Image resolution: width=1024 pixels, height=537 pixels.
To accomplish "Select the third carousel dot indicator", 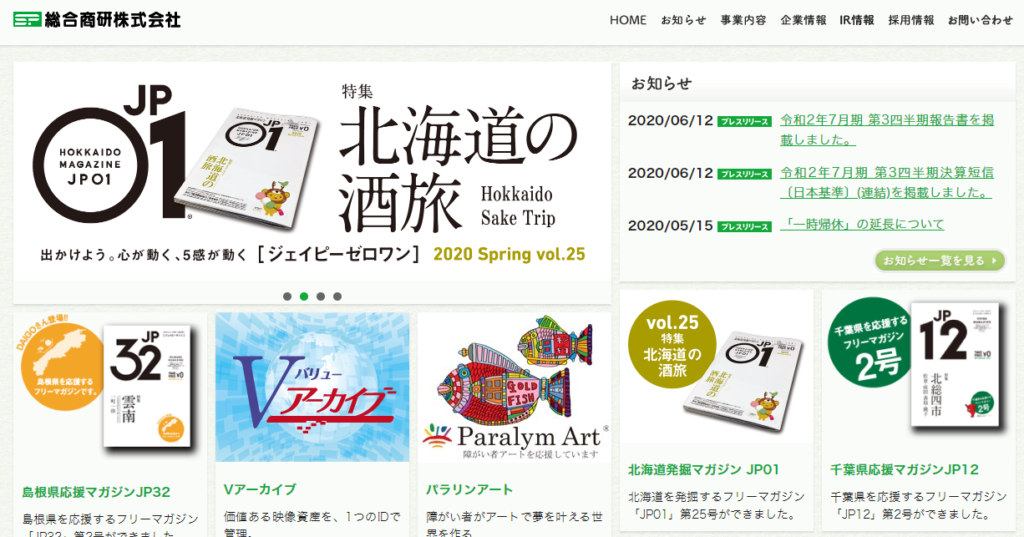I will point(321,297).
